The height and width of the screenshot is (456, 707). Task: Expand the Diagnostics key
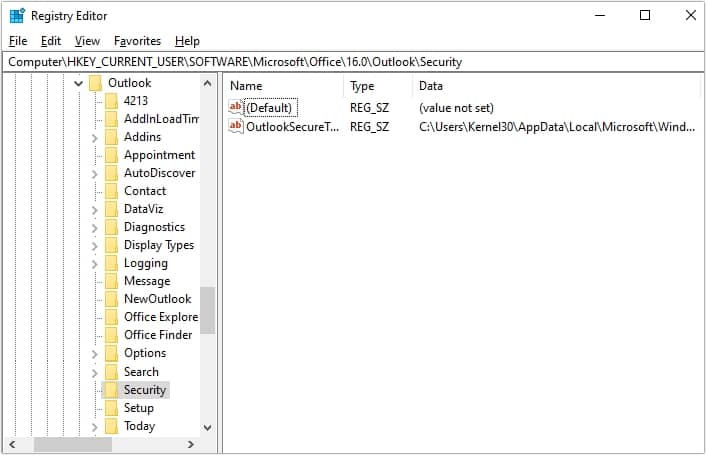coord(95,228)
